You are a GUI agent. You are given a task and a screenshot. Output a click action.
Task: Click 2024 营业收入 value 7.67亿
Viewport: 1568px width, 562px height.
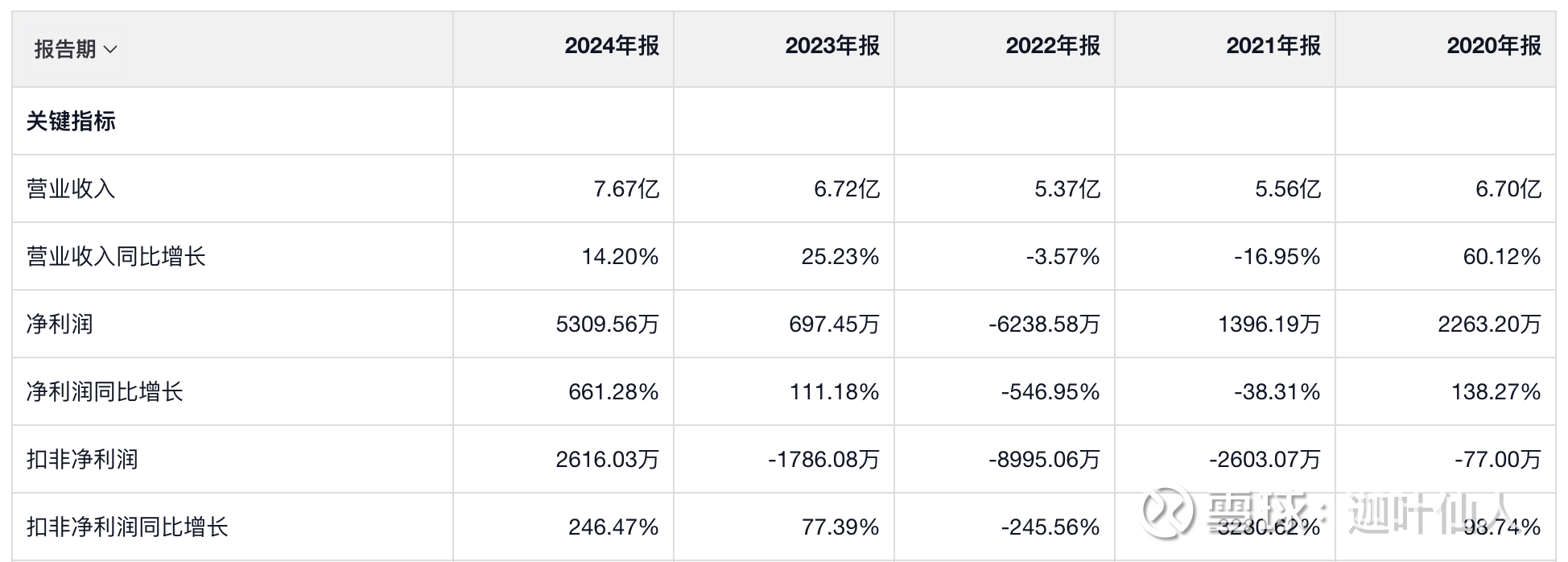click(626, 189)
